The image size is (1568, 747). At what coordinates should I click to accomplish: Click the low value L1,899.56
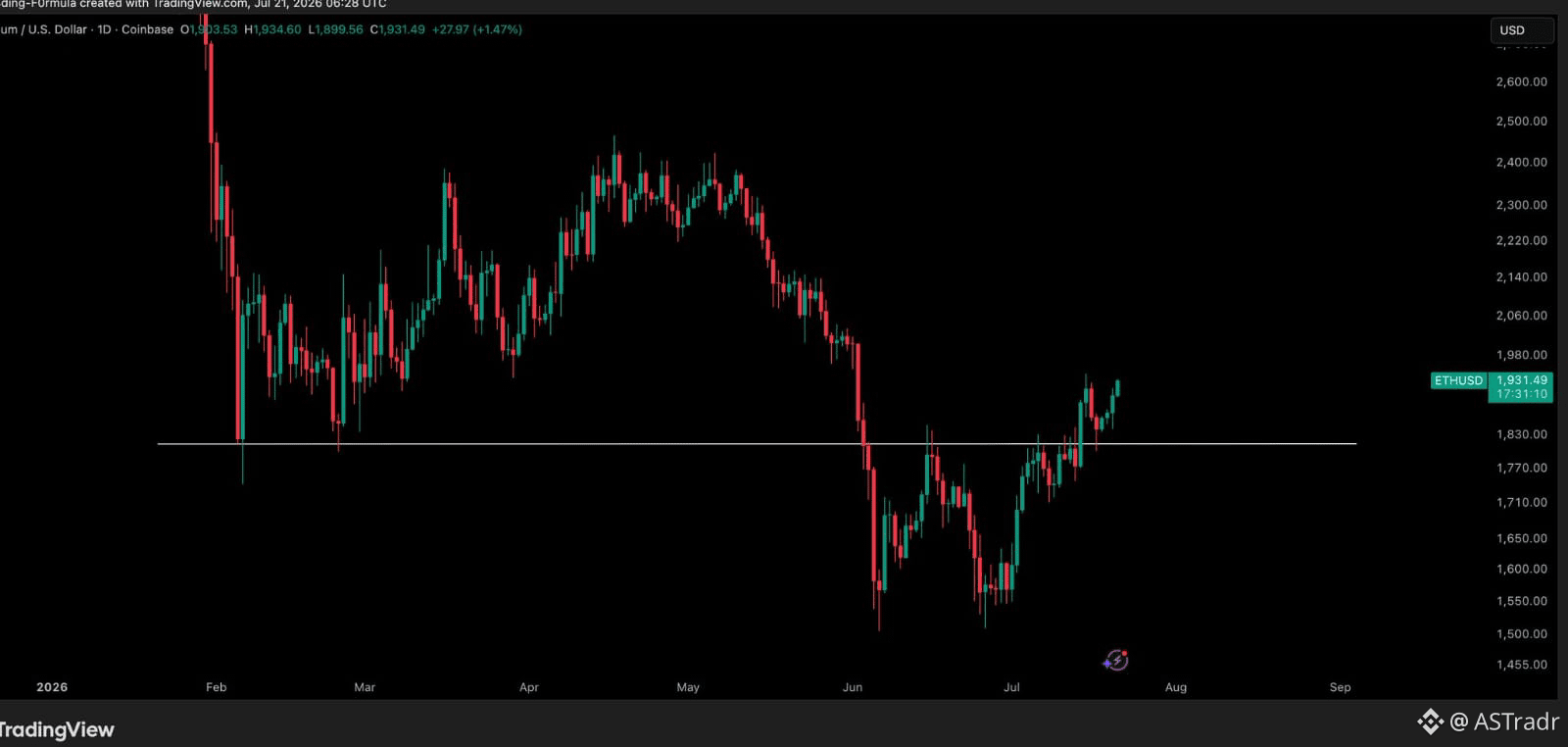click(335, 29)
